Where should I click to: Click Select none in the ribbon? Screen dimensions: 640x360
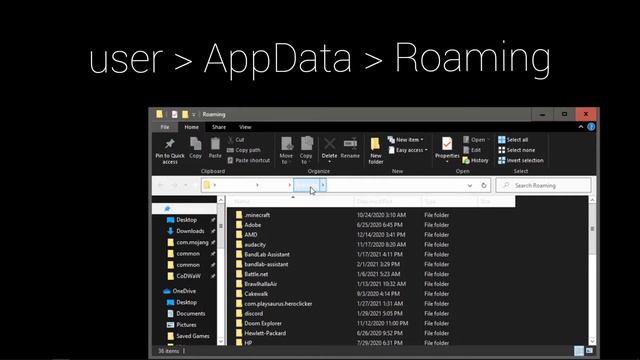pos(516,150)
